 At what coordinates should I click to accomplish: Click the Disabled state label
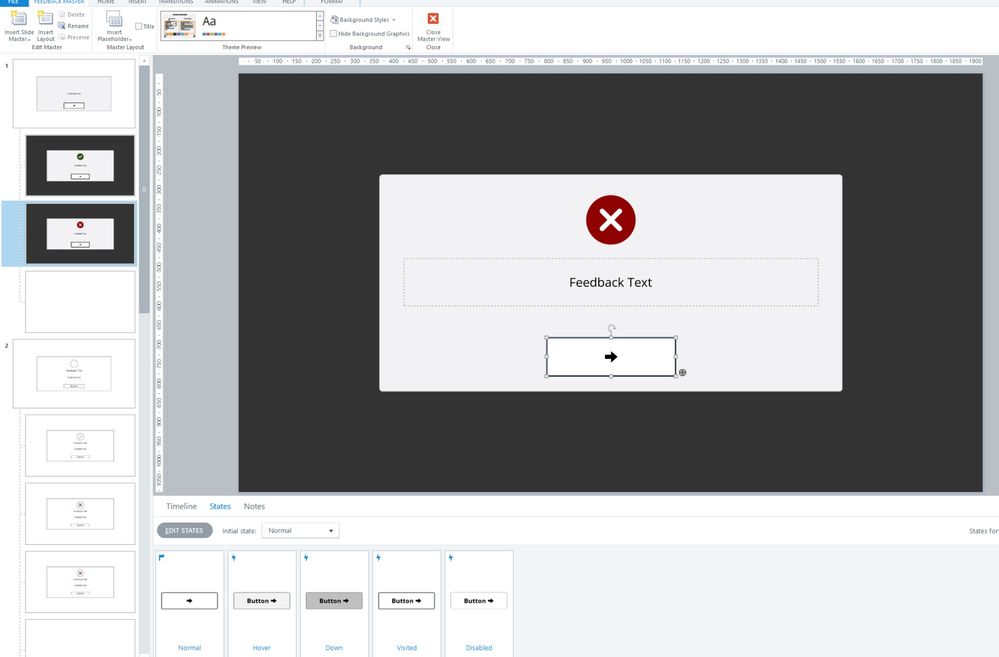click(478, 647)
